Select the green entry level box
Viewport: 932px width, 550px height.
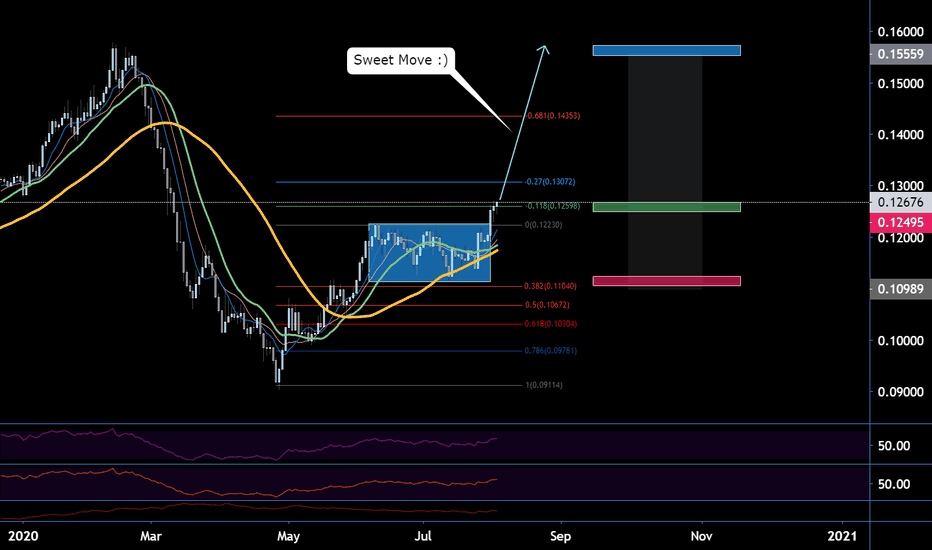point(666,207)
